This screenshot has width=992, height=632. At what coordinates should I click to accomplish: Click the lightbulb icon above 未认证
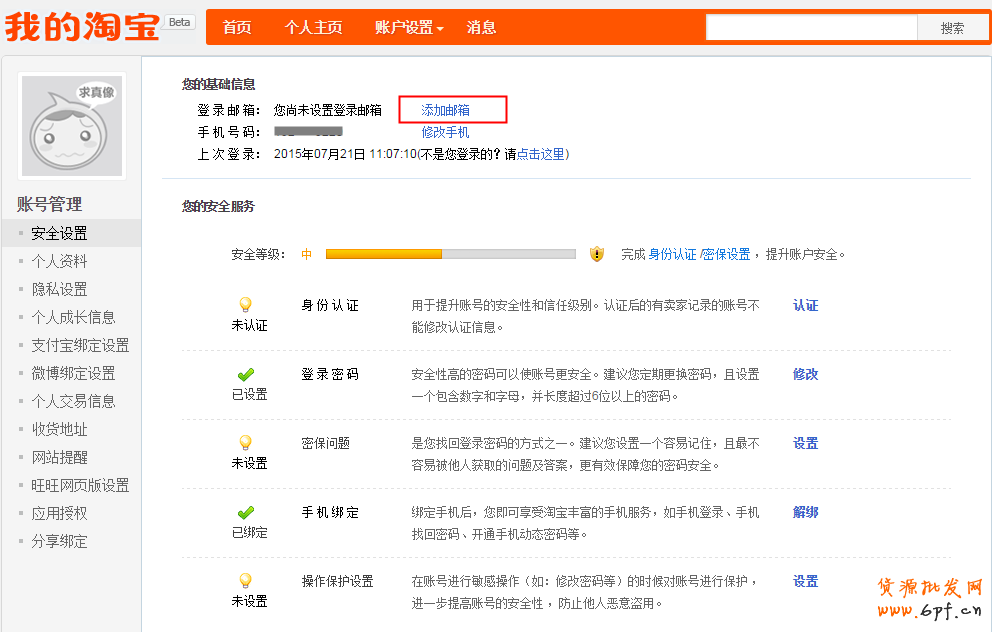[x=245, y=305]
